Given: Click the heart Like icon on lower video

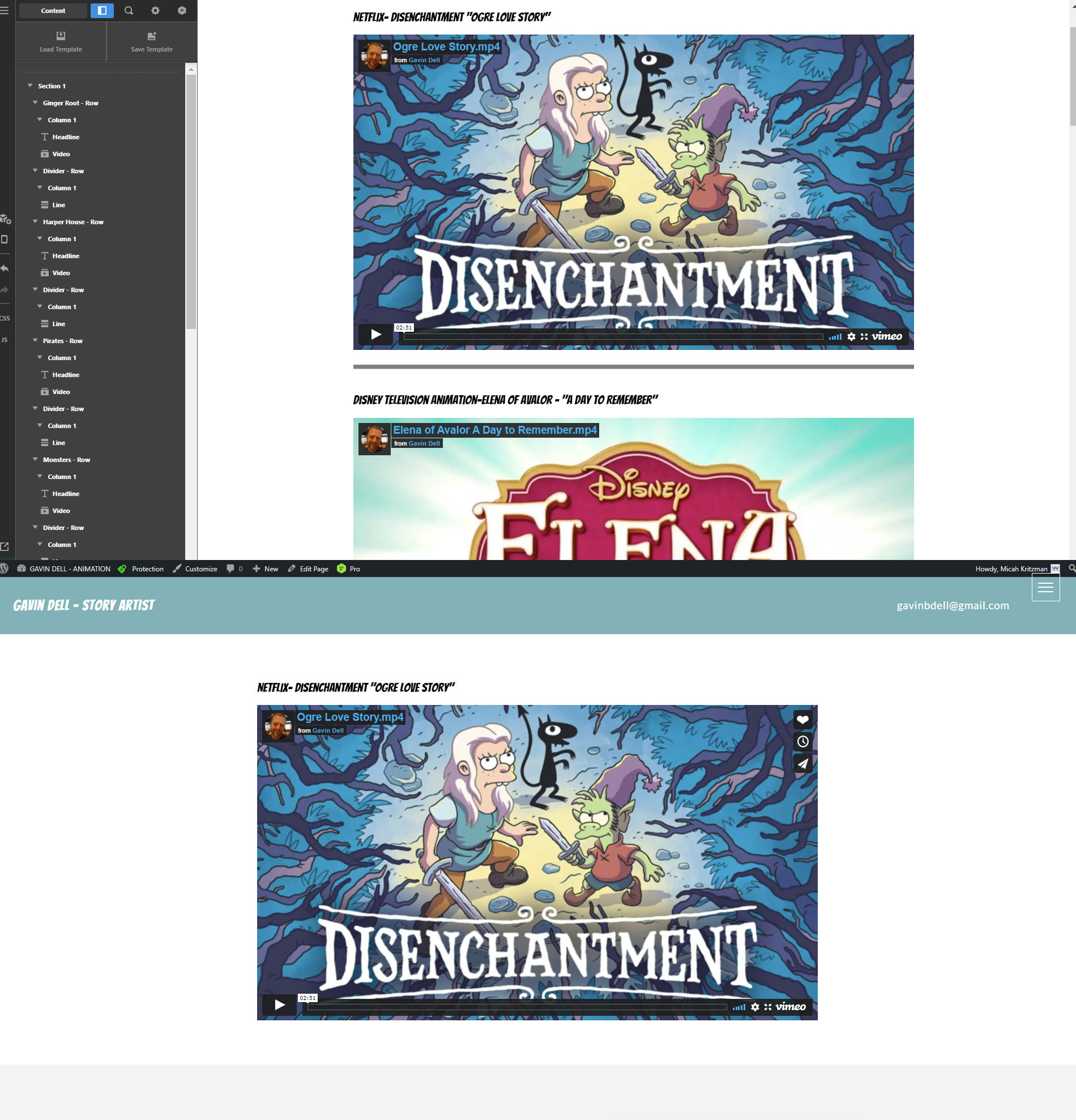Looking at the screenshot, I should click(x=802, y=720).
